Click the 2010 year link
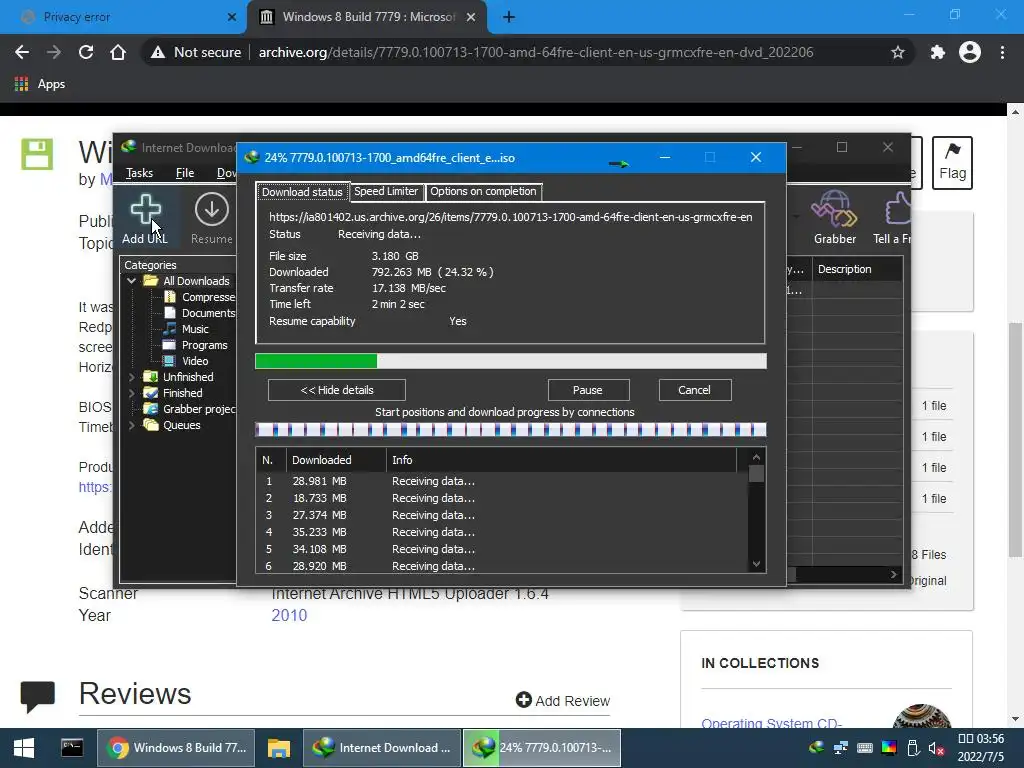This screenshot has width=1024, height=768. coord(289,615)
